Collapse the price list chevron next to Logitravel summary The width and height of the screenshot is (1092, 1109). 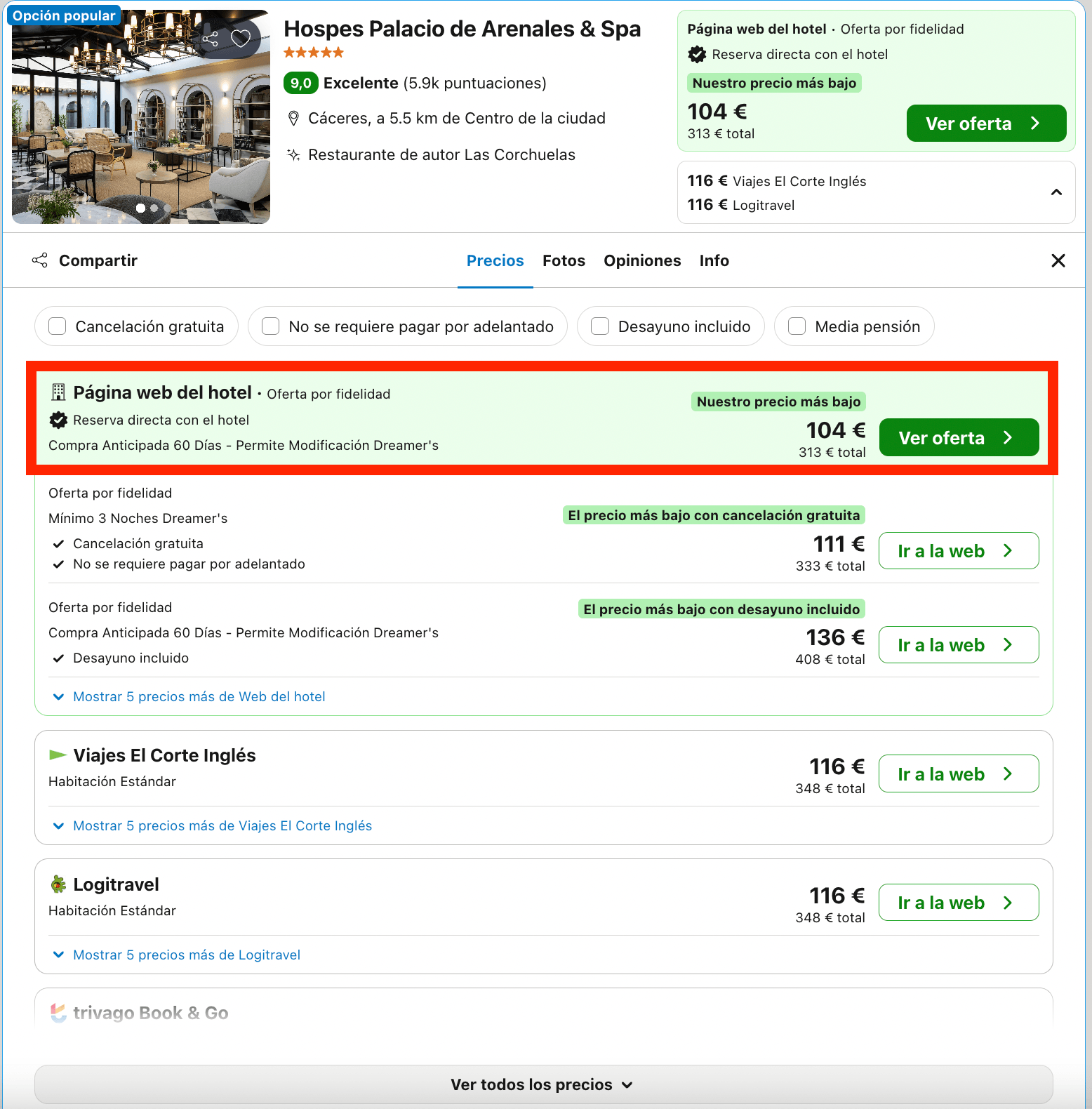(1056, 192)
